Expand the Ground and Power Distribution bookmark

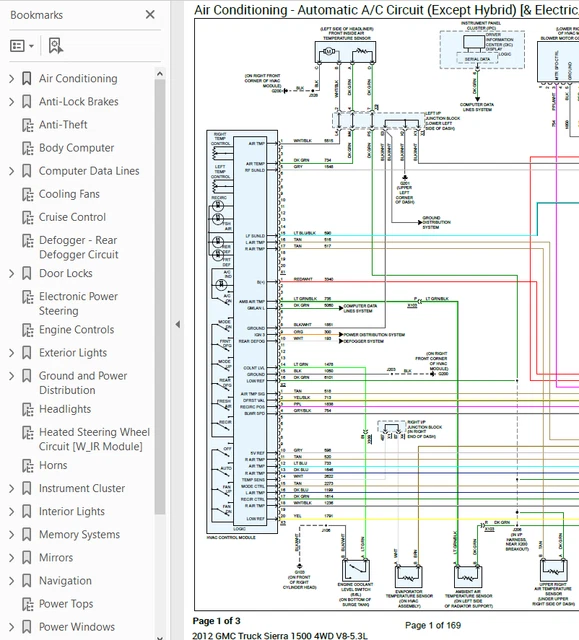point(11,376)
